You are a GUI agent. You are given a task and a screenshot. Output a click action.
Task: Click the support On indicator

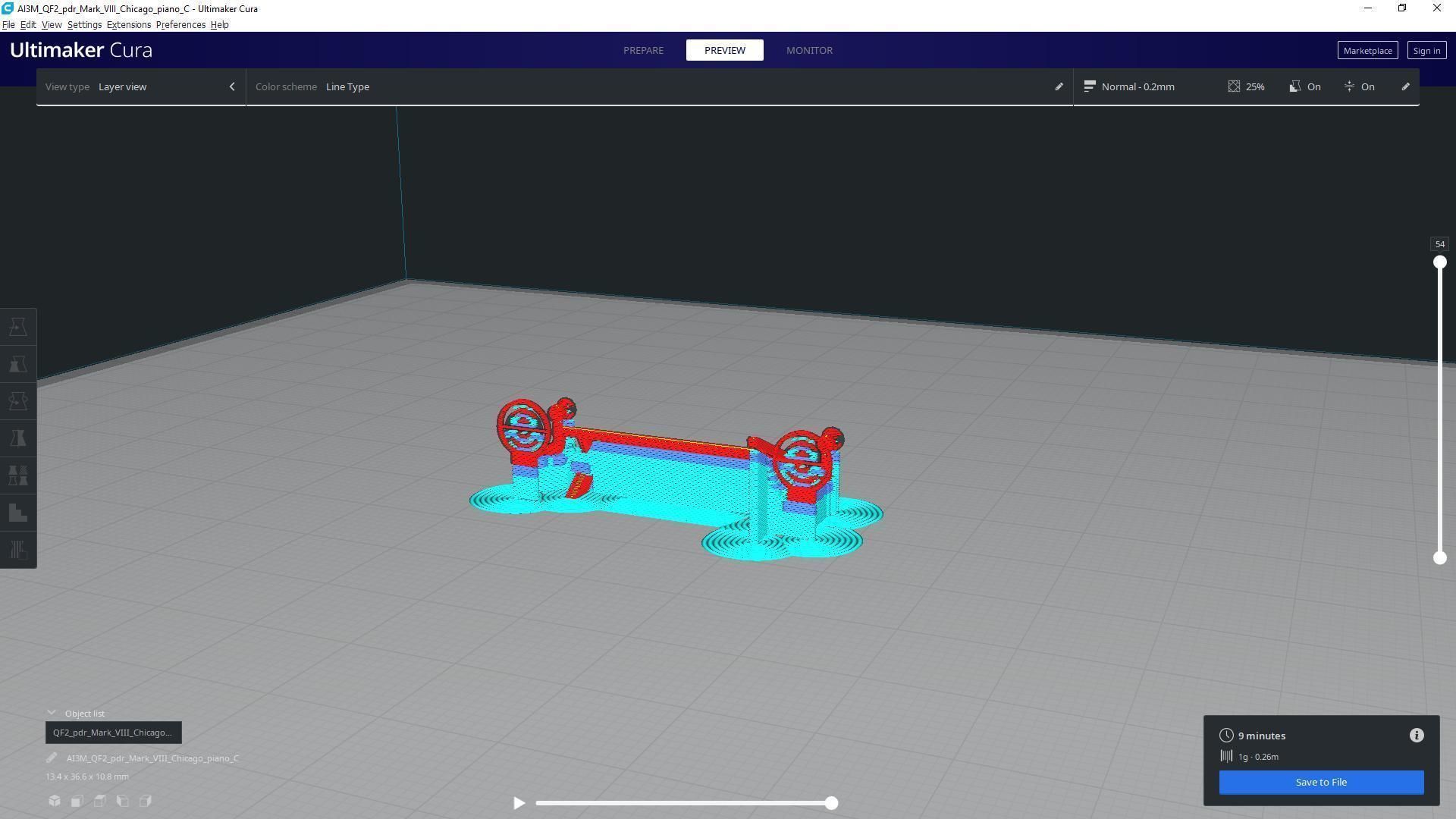pos(1305,86)
